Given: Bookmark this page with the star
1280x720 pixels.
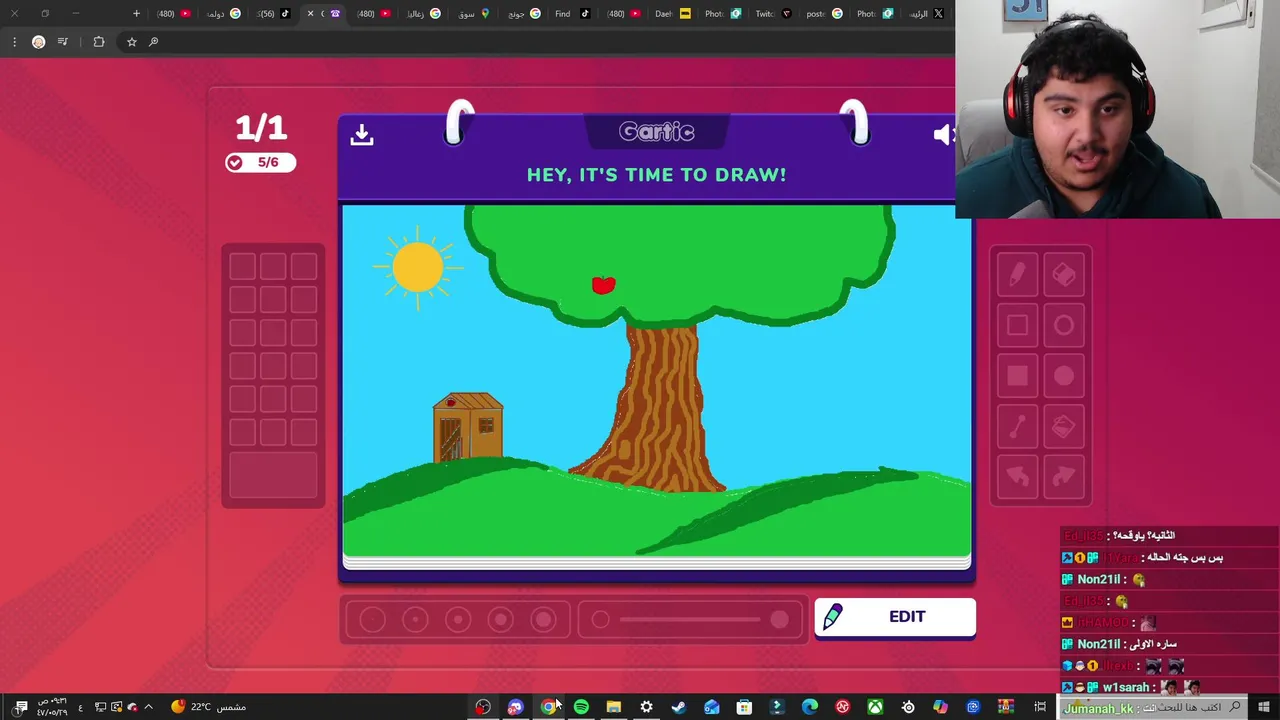Looking at the screenshot, I should 131,42.
